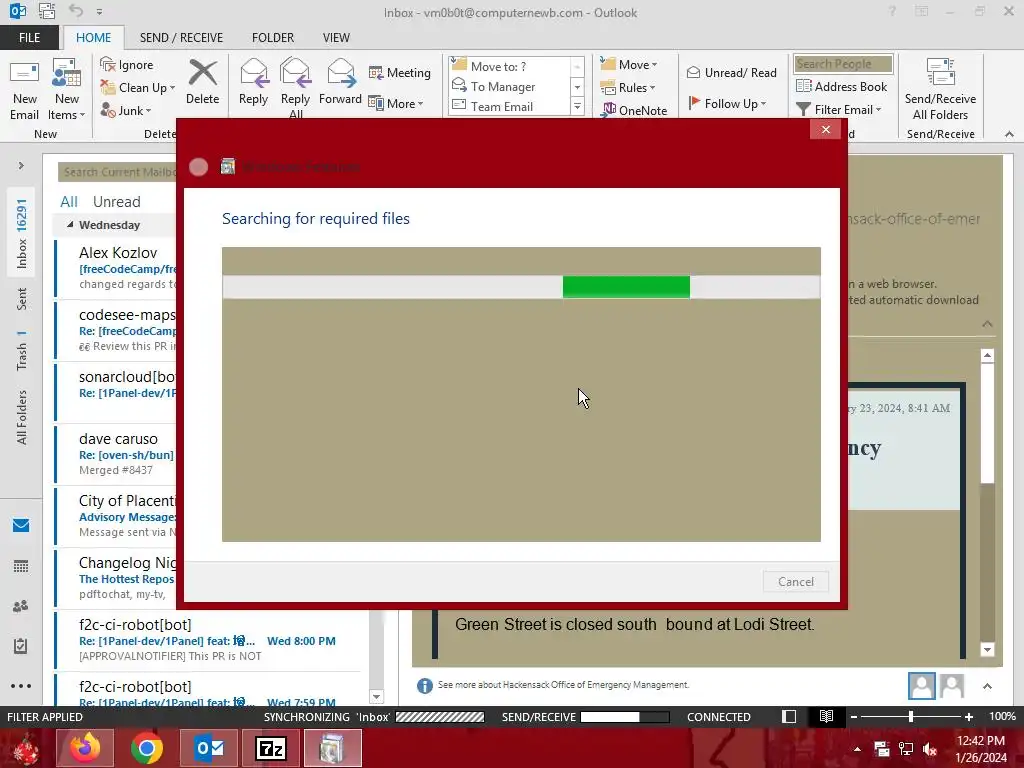
Task: Click the Ignore conversation icon
Action: 127,65
